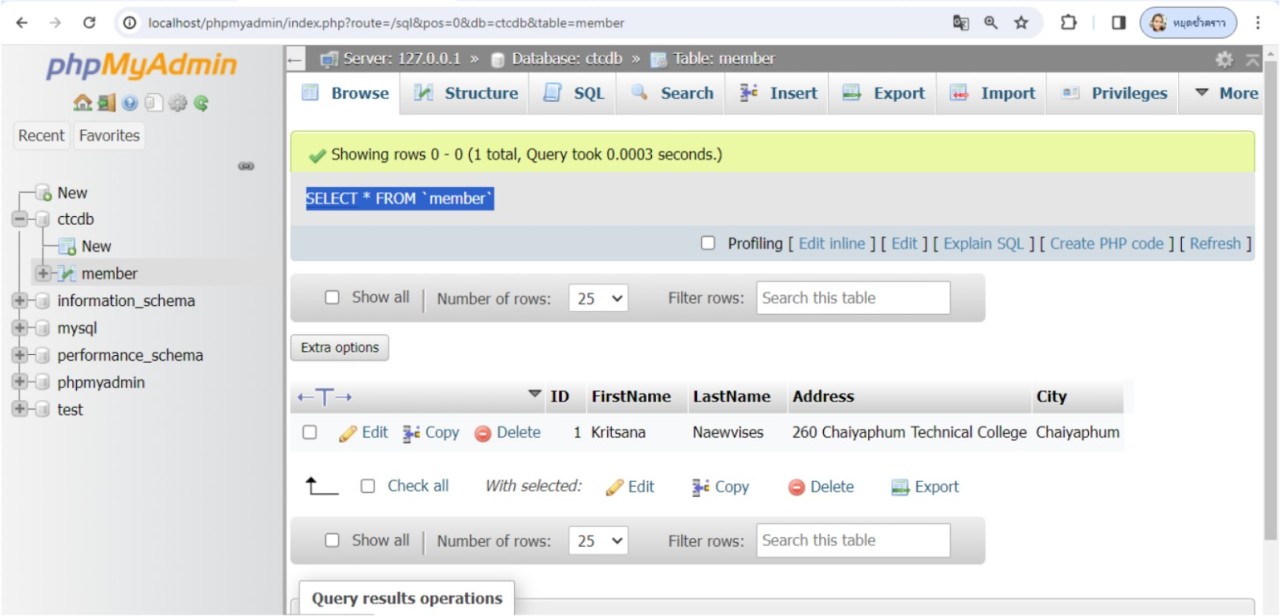Click the red Delete icon in row 1

483,433
